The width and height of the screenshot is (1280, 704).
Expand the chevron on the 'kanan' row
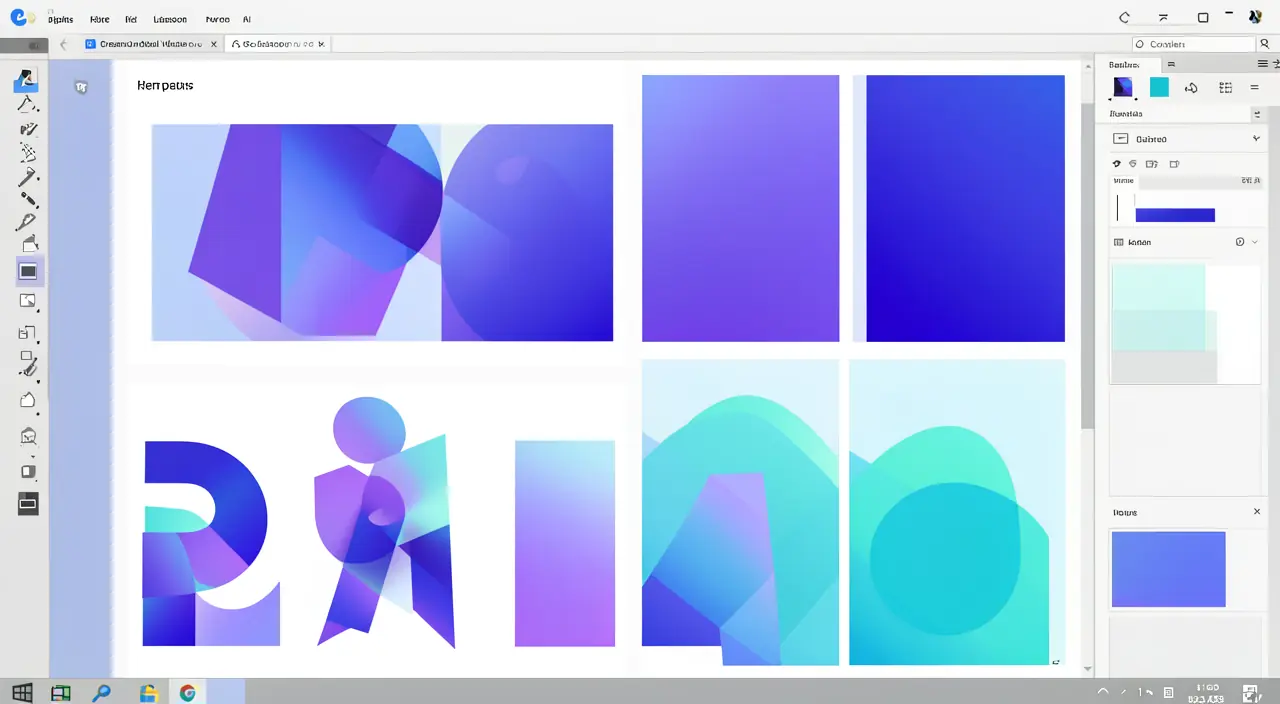pos(1254,242)
